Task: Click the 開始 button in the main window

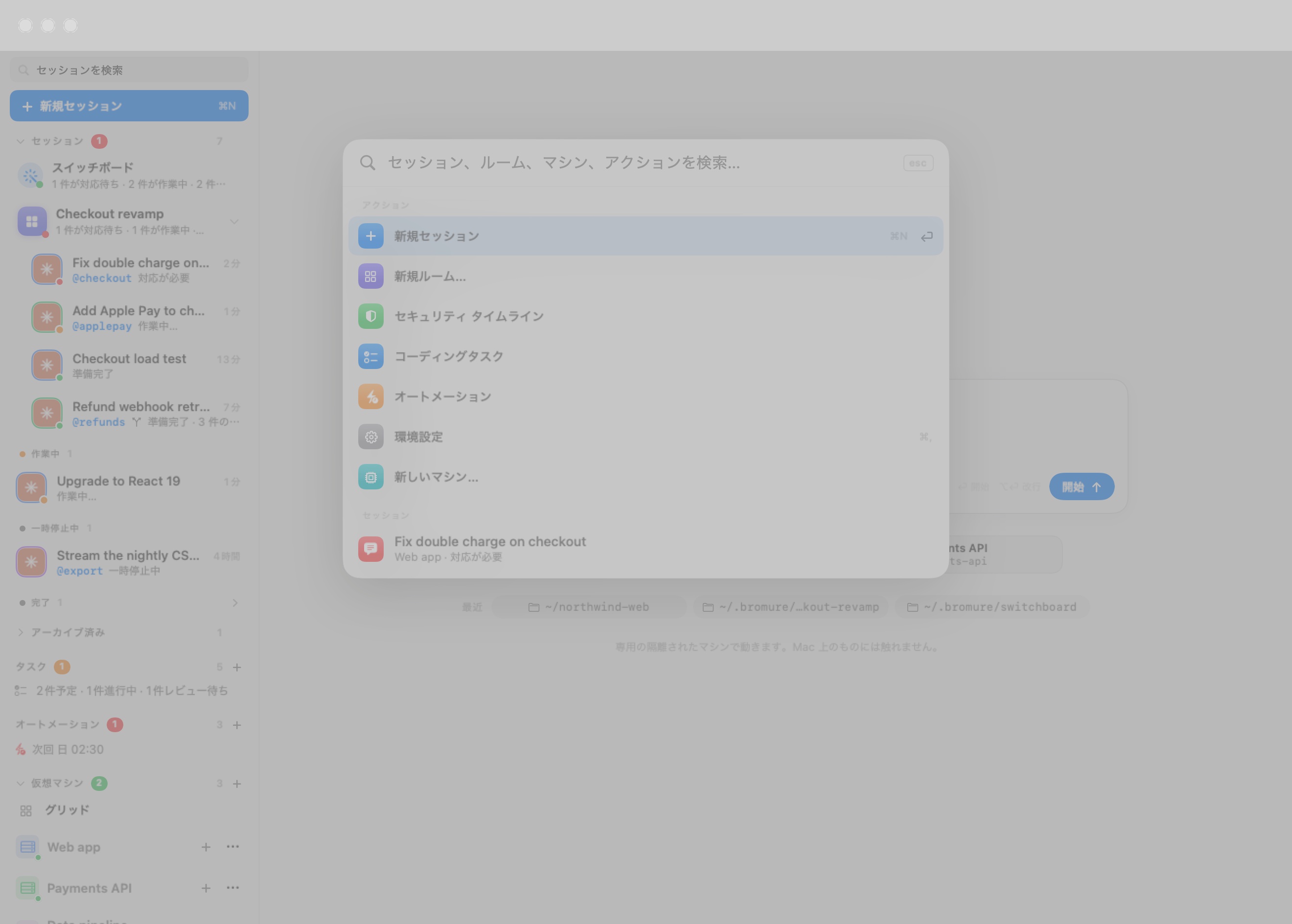Action: [1082, 487]
